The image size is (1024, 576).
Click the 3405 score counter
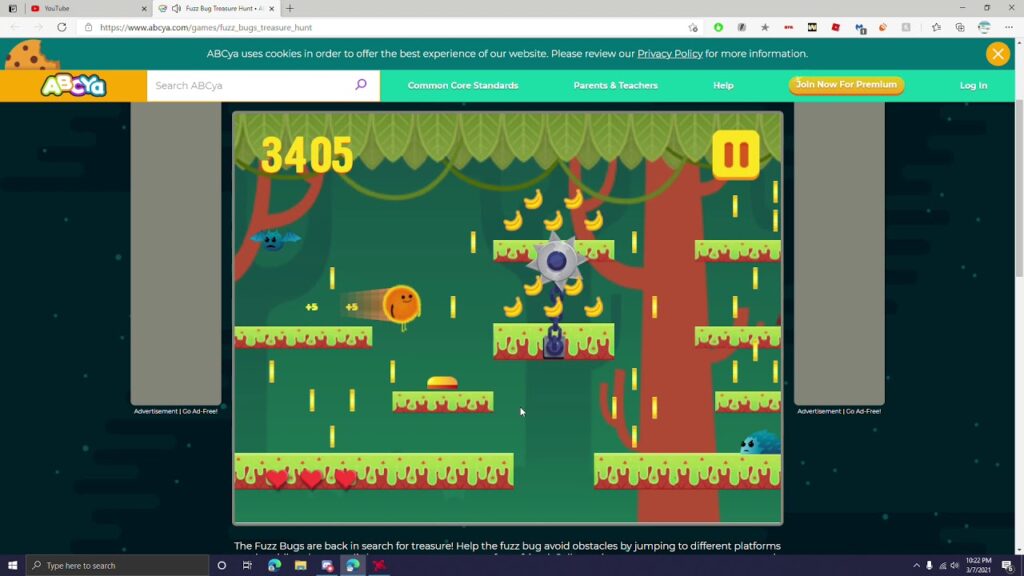pyautogui.click(x=306, y=155)
